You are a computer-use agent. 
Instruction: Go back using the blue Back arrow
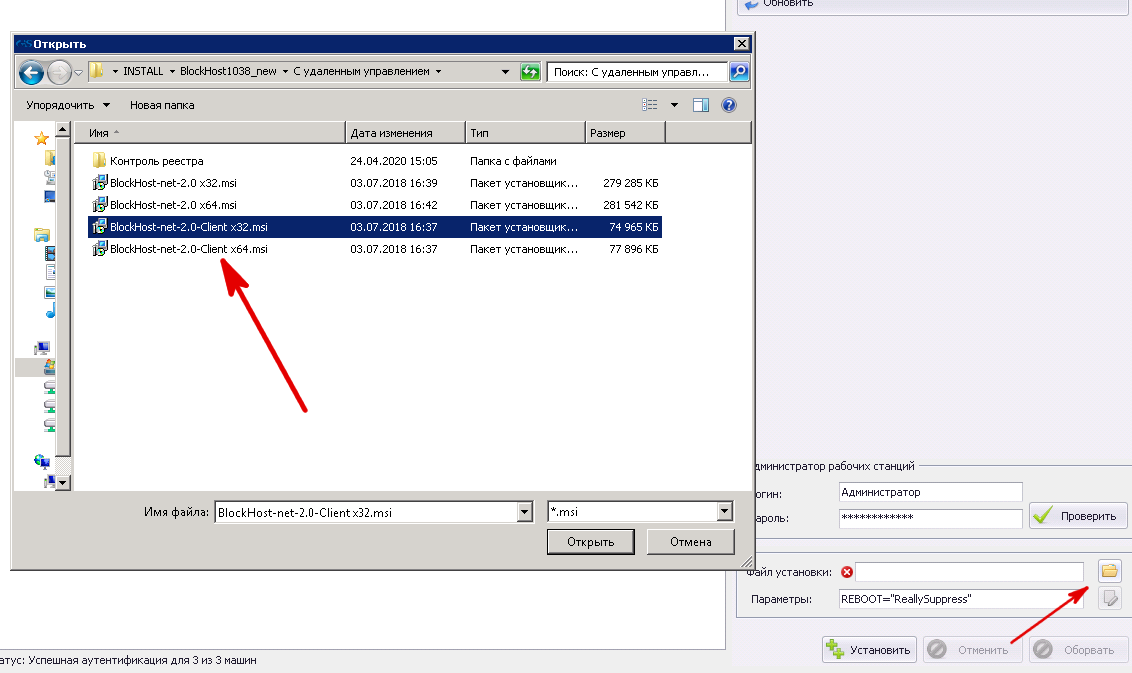(31, 72)
